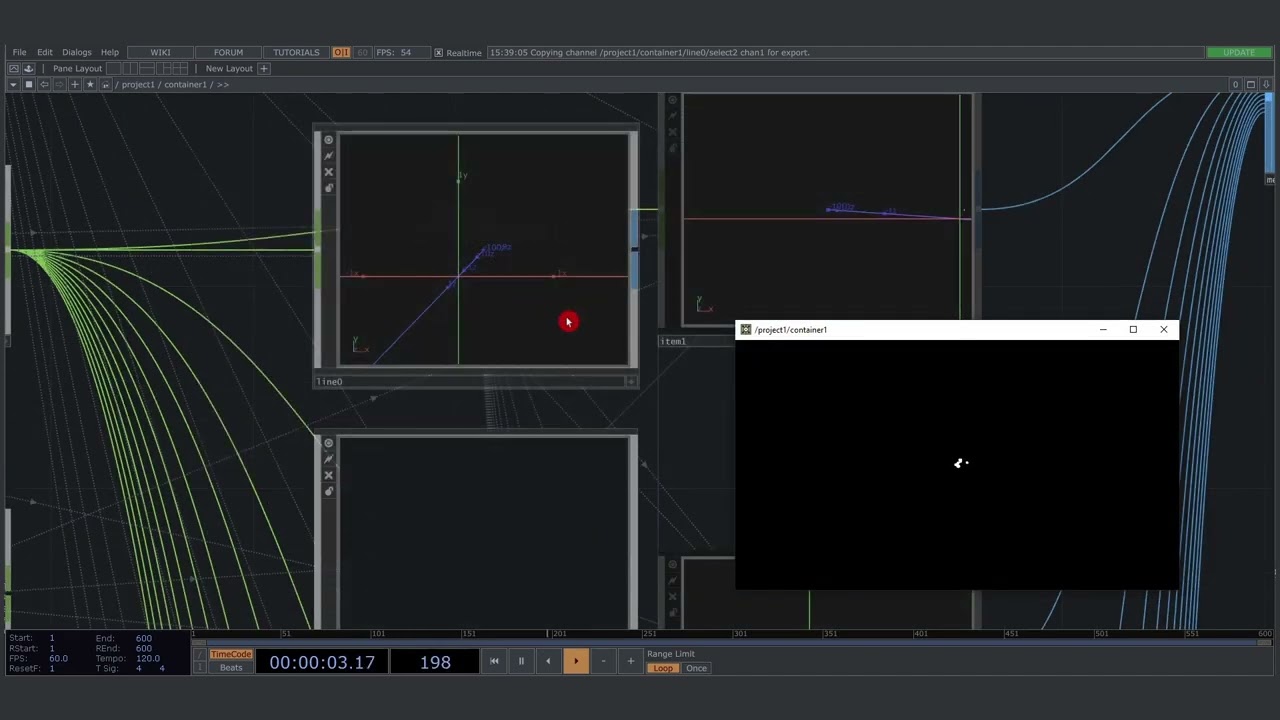Image resolution: width=1280 pixels, height=720 pixels.
Task: Click project1 in the network path
Action: pos(138,84)
